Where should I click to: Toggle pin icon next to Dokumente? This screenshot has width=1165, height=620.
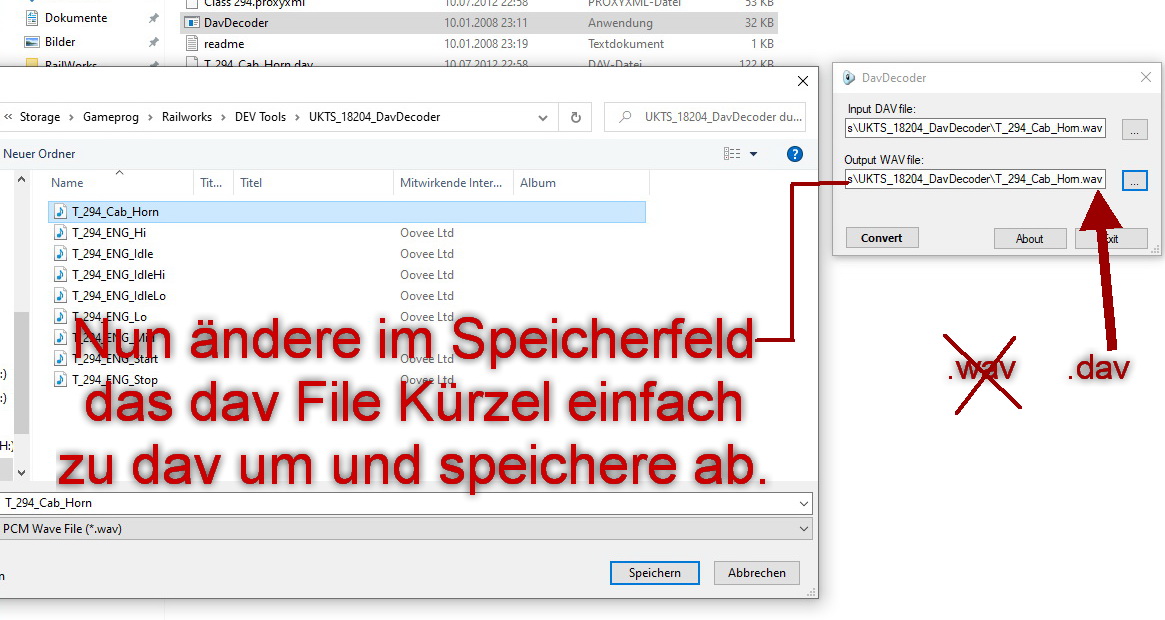coord(153,18)
